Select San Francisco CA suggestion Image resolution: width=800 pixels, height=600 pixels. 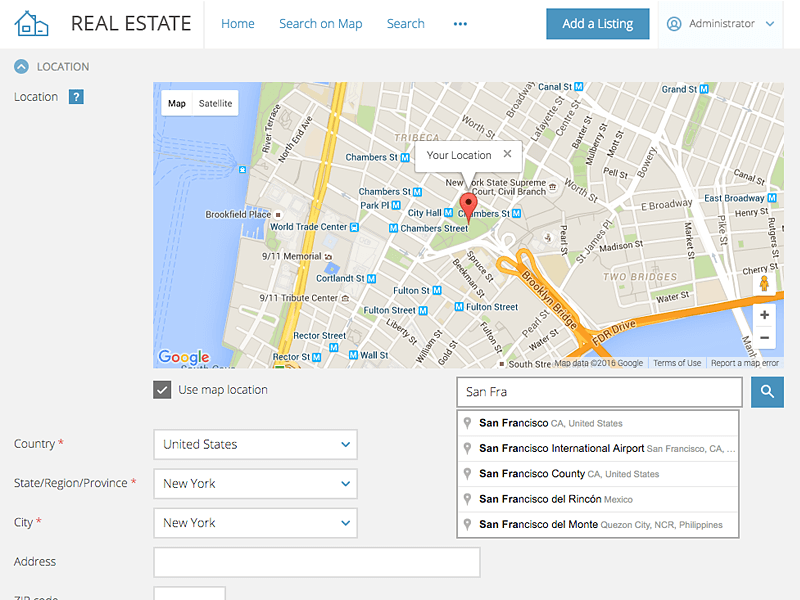598,423
